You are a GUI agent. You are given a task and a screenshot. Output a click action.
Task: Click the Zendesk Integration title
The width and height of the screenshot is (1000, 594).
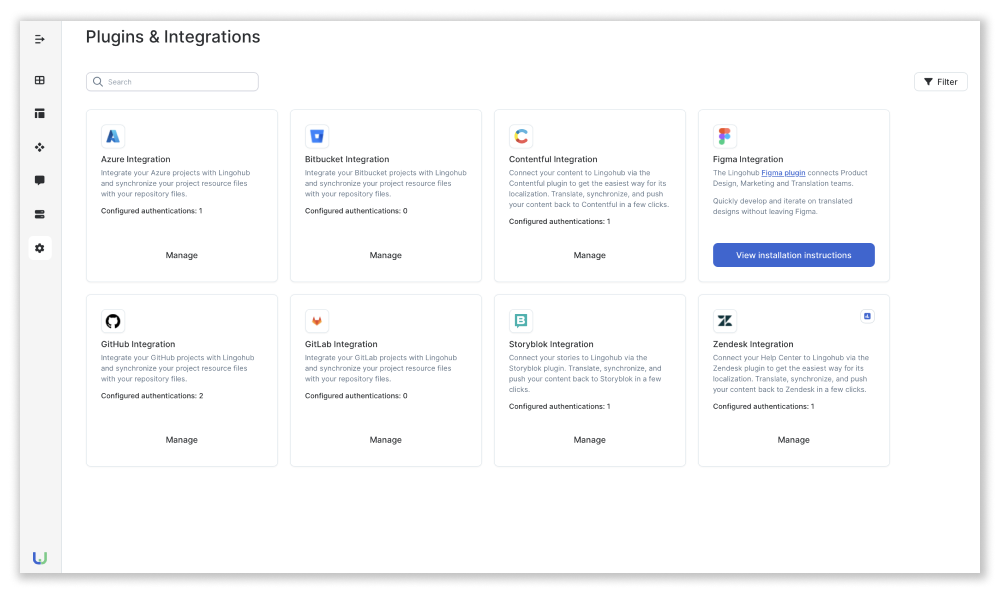click(753, 345)
